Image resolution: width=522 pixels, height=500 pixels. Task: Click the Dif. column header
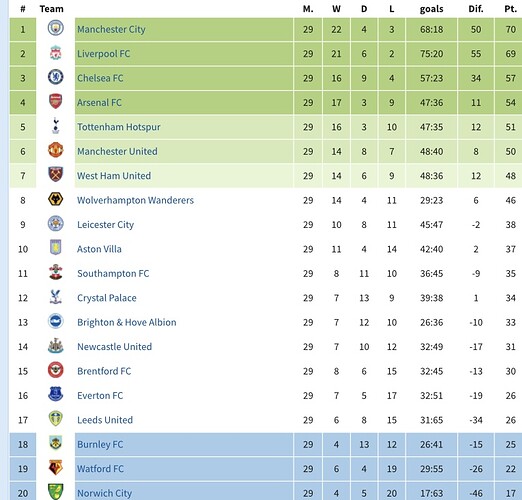(476, 9)
